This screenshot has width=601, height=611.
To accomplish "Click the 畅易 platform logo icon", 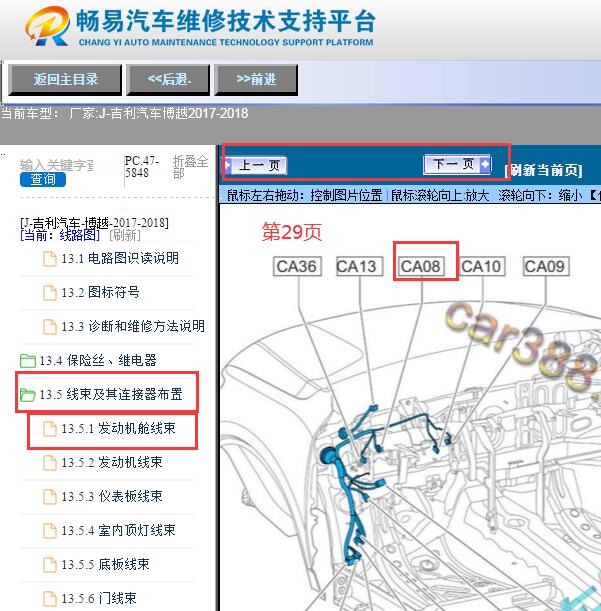I will (x=48, y=26).
